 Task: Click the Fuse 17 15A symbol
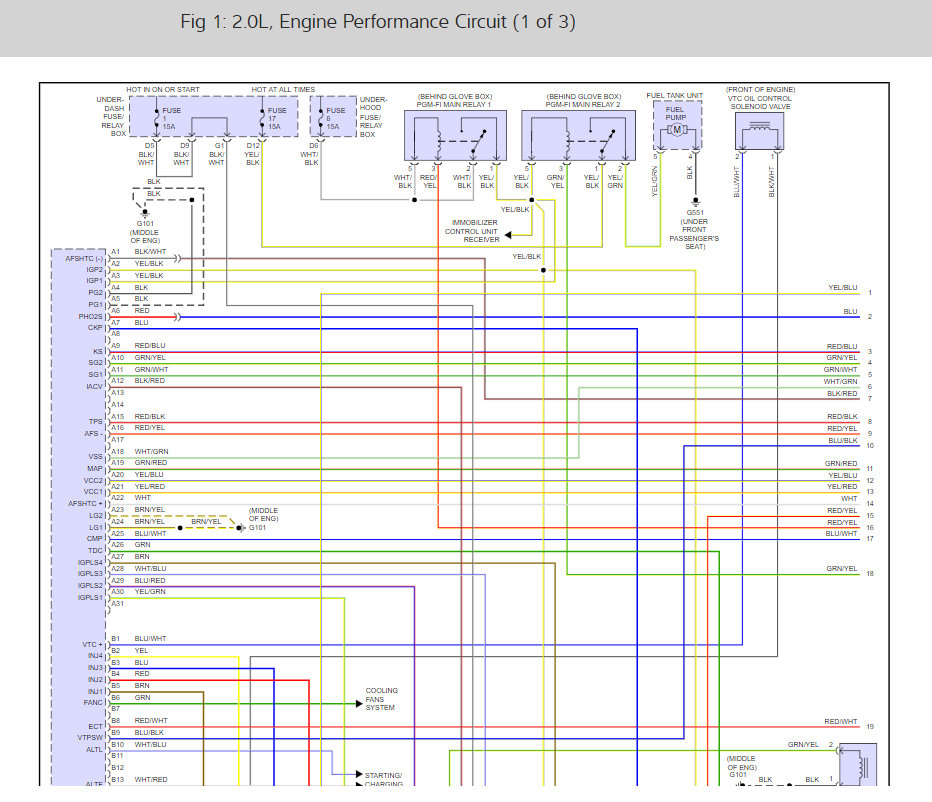coord(262,119)
